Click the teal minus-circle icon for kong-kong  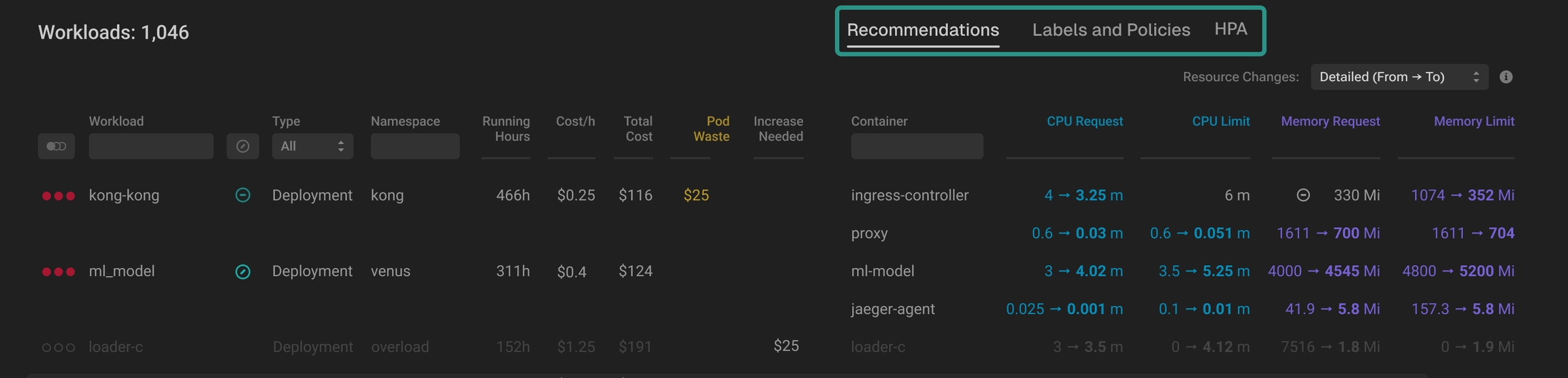click(x=242, y=195)
